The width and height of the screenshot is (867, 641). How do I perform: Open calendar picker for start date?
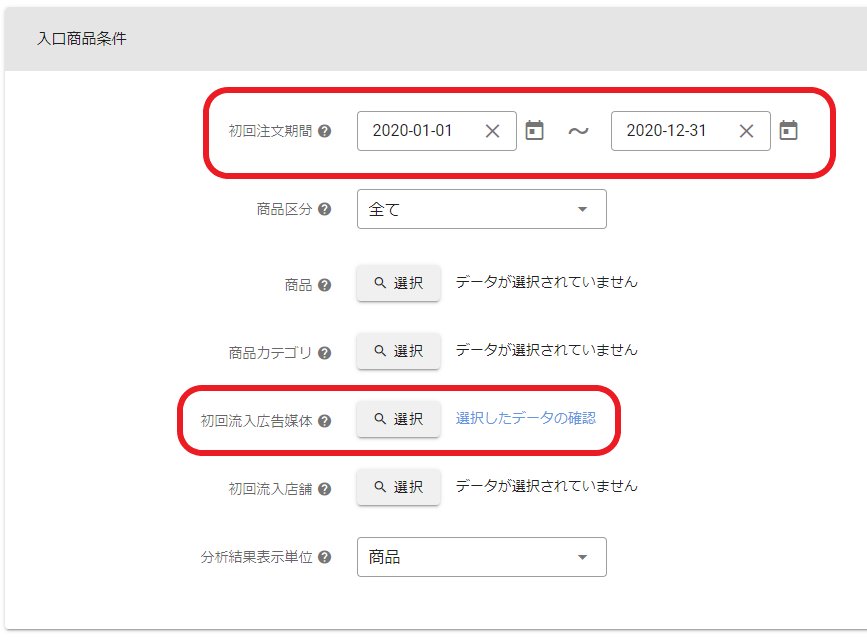535,131
